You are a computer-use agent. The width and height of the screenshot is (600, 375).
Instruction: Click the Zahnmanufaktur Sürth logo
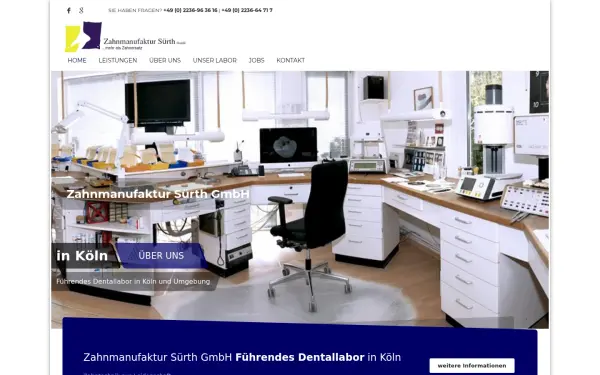[x=125, y=37]
